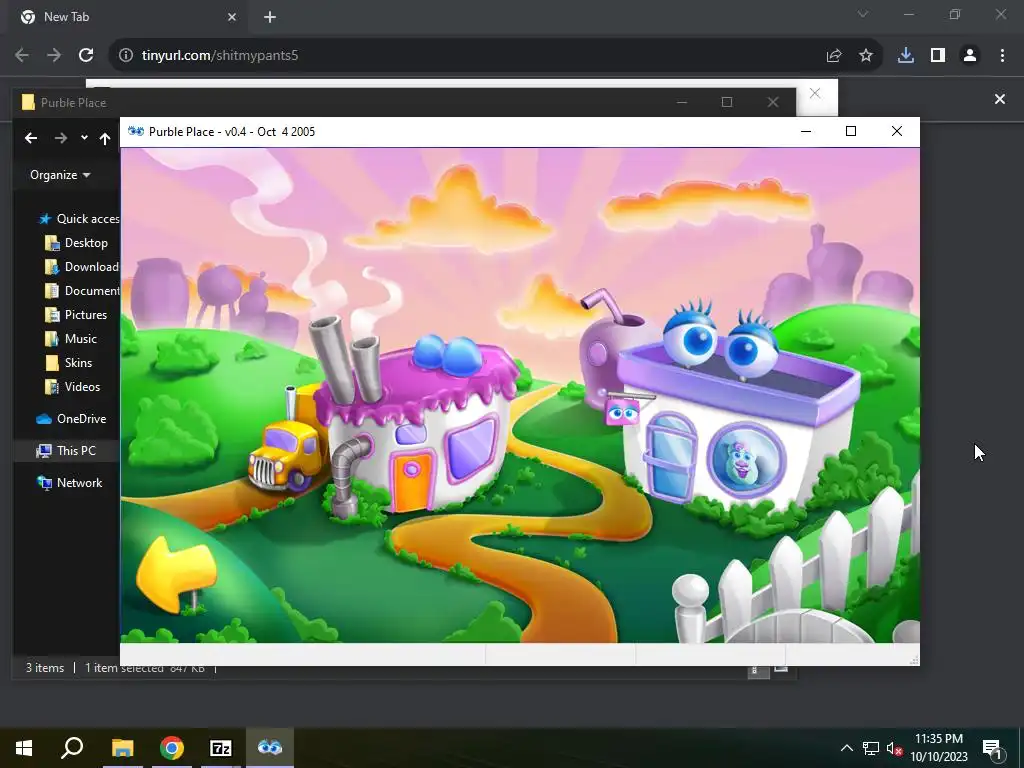Switch File Explorer to details view icon
Image resolution: width=1024 pixels, height=768 pixels.
pos(758,669)
